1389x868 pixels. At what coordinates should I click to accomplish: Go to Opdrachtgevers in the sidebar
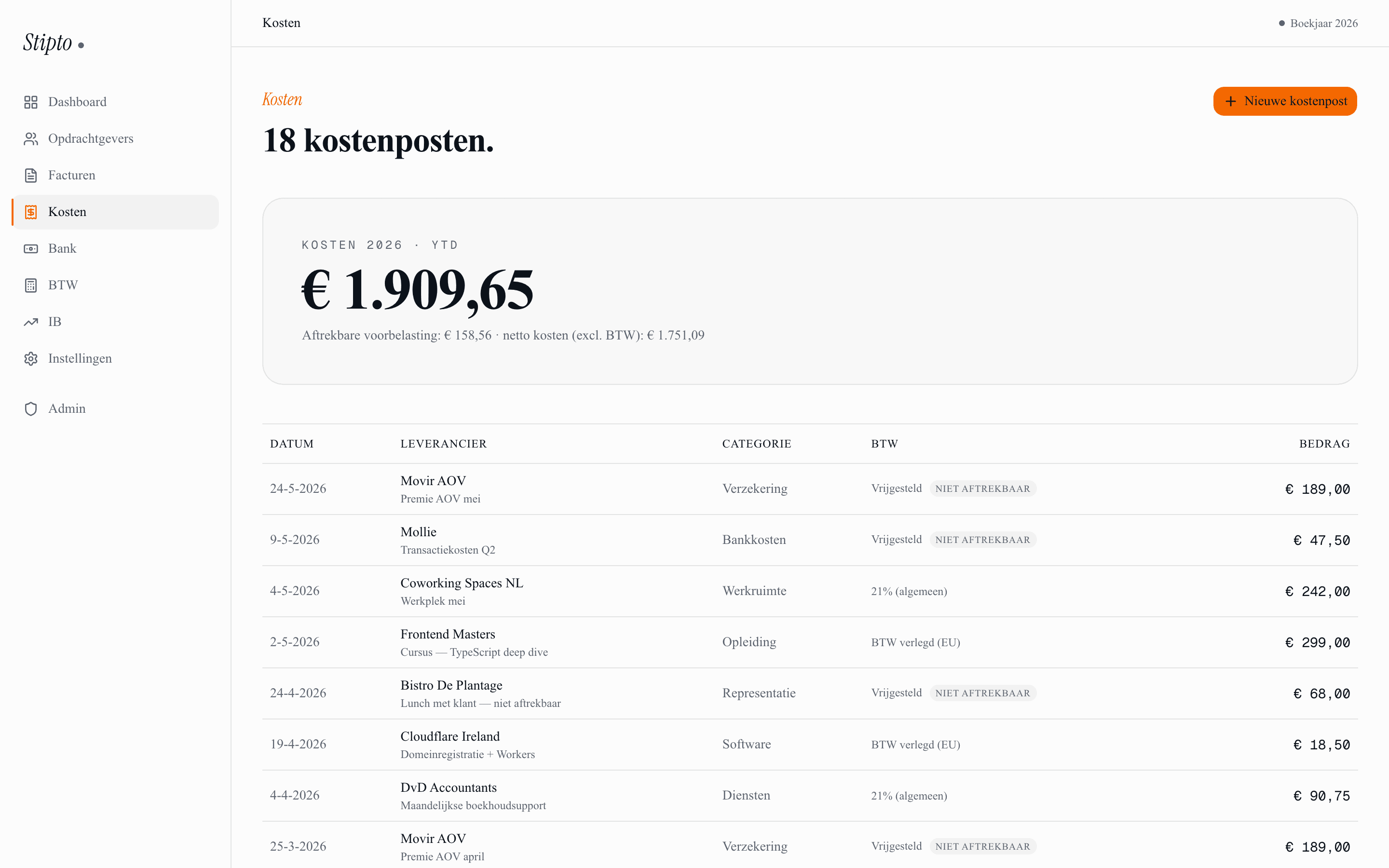[115, 139]
